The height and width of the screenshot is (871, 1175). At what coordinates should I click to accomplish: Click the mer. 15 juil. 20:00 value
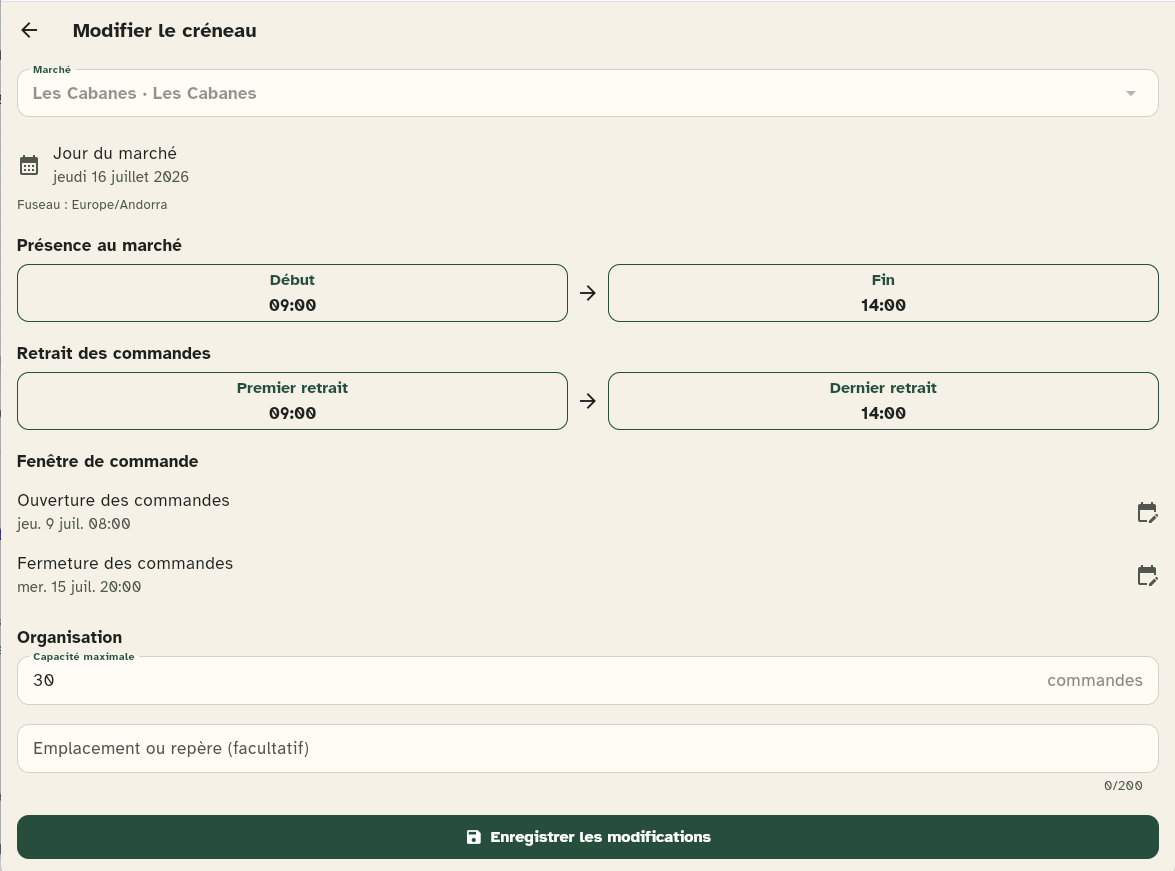click(79, 587)
